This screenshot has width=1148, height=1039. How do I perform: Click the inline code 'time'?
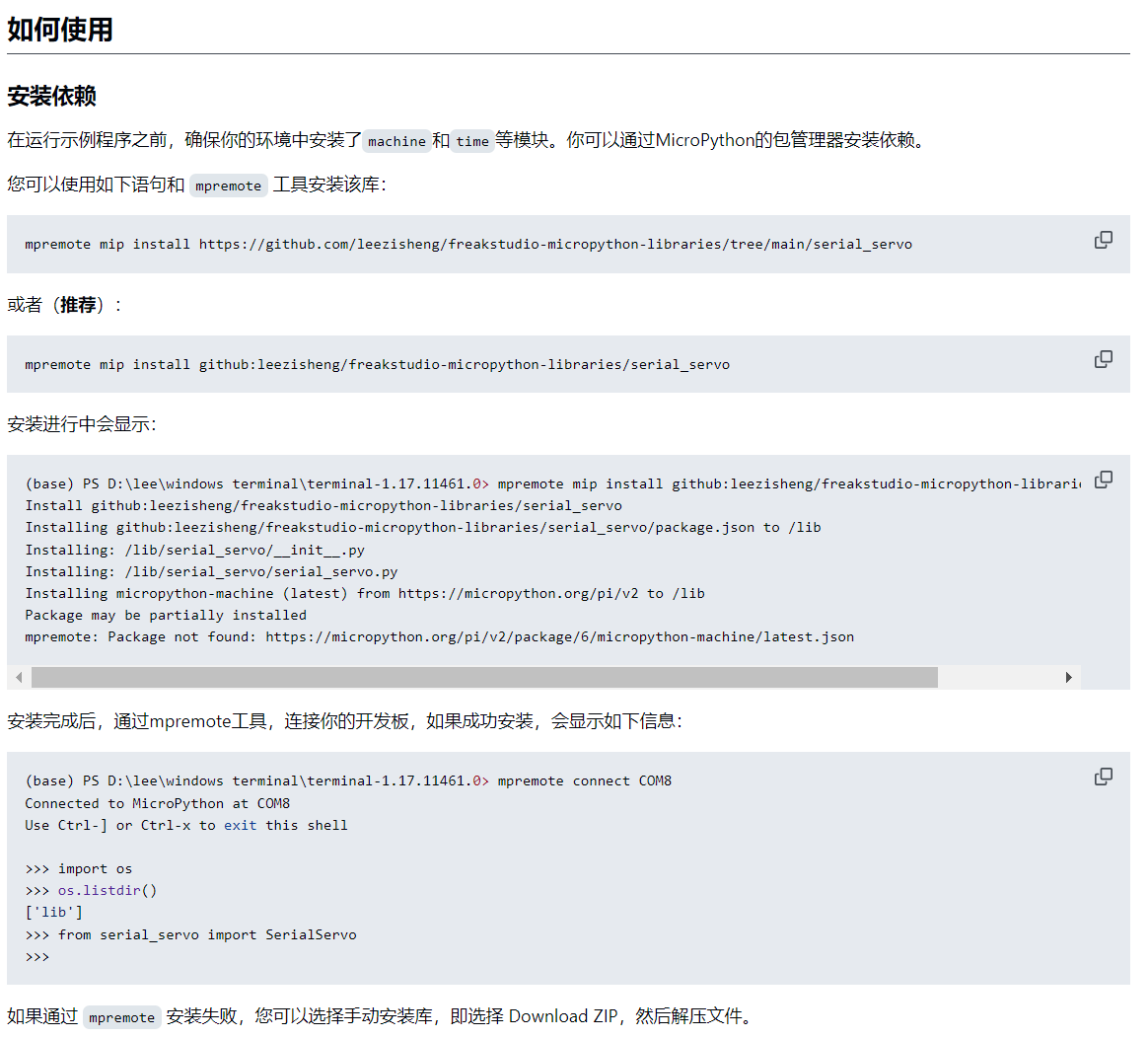pos(472,141)
